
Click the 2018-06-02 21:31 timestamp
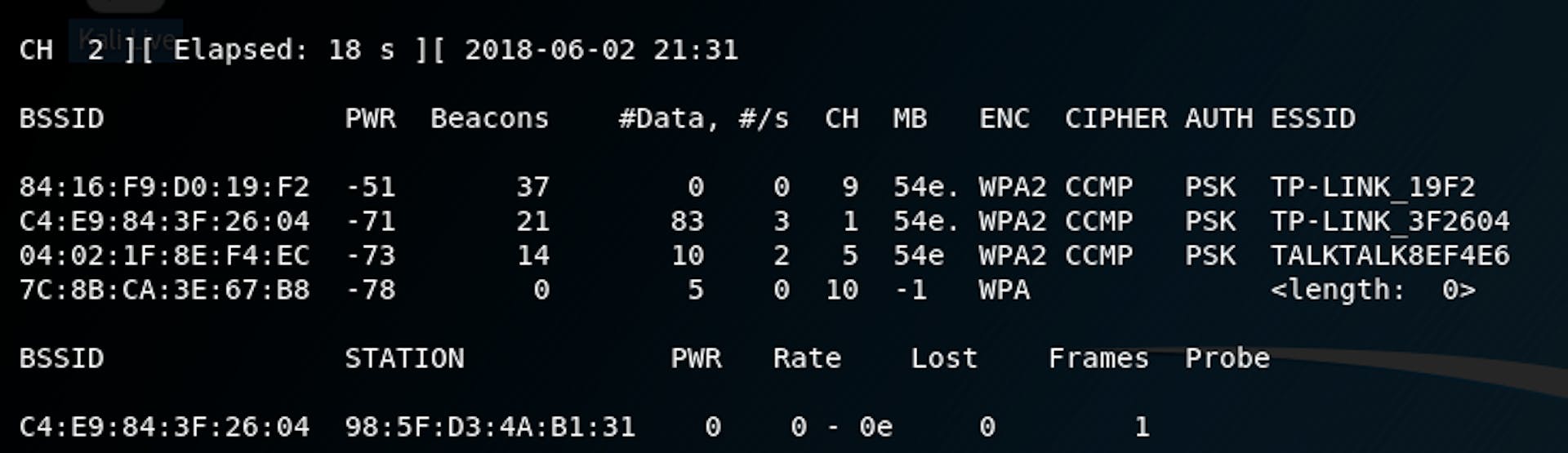(601, 50)
